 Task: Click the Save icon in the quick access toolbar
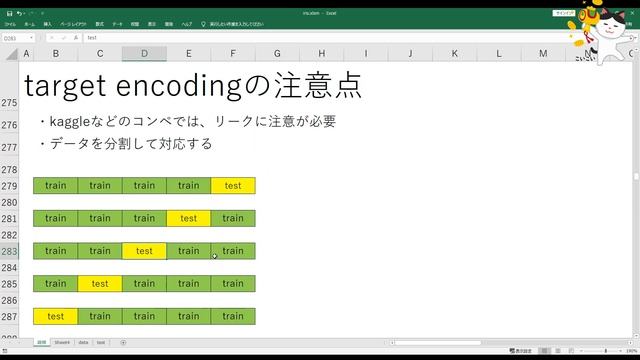[x=9, y=13]
